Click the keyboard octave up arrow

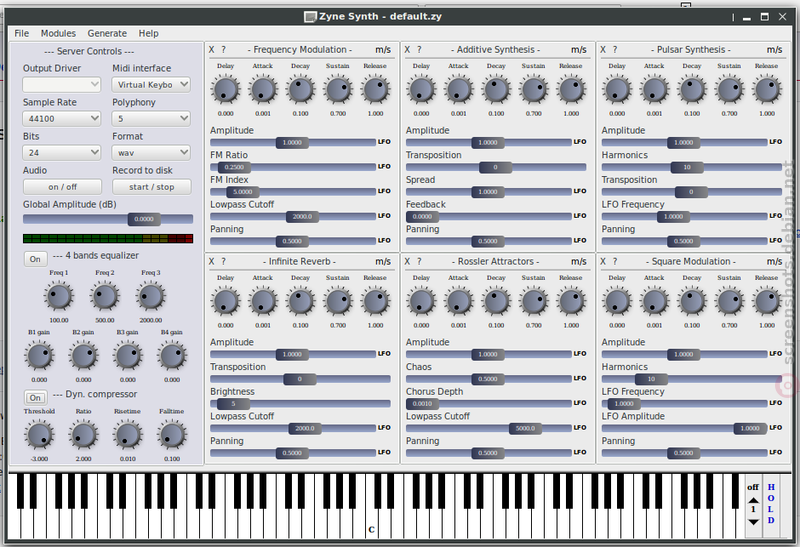754,500
